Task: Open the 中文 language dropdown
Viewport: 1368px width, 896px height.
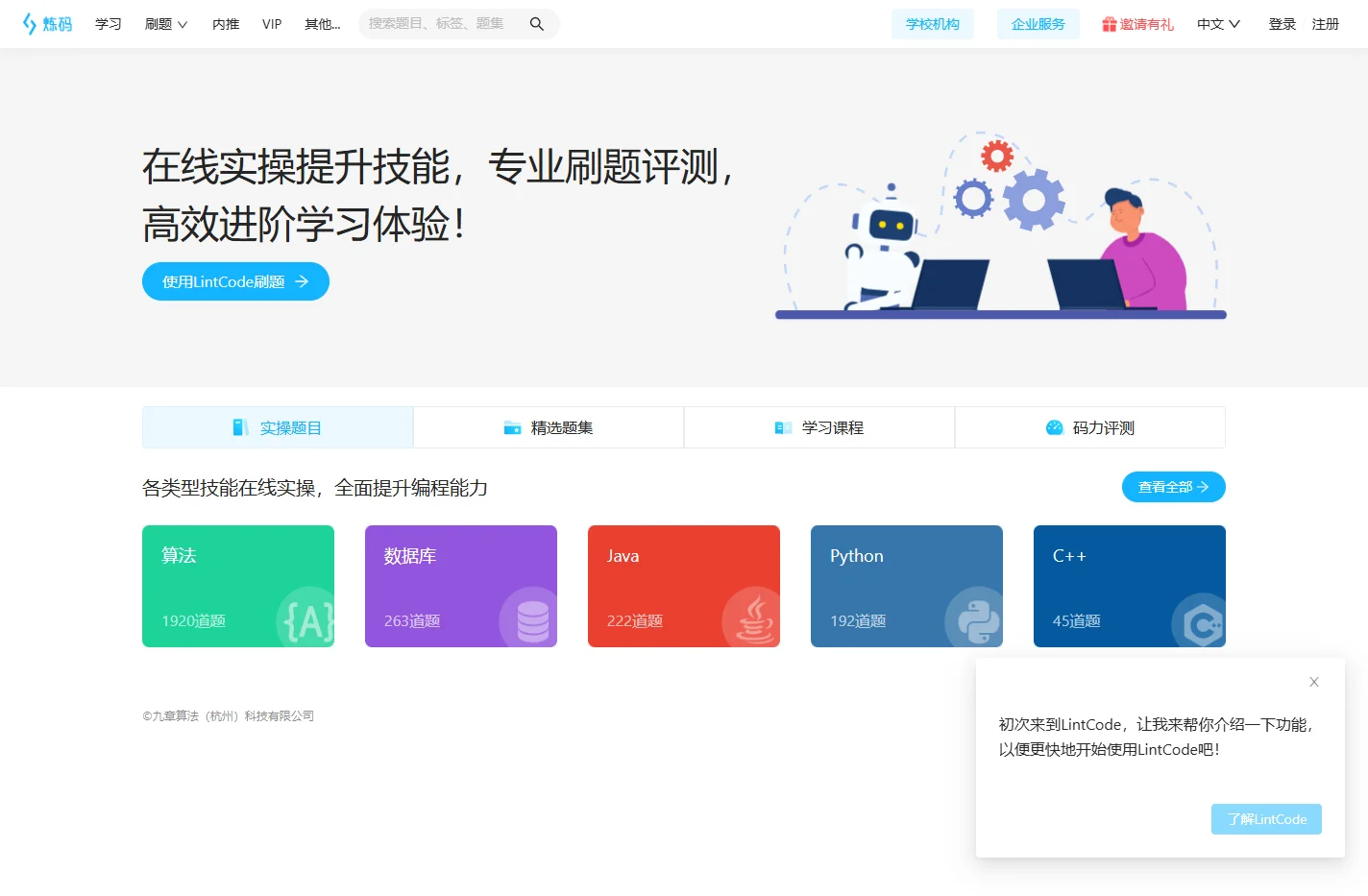Action: (x=1218, y=24)
